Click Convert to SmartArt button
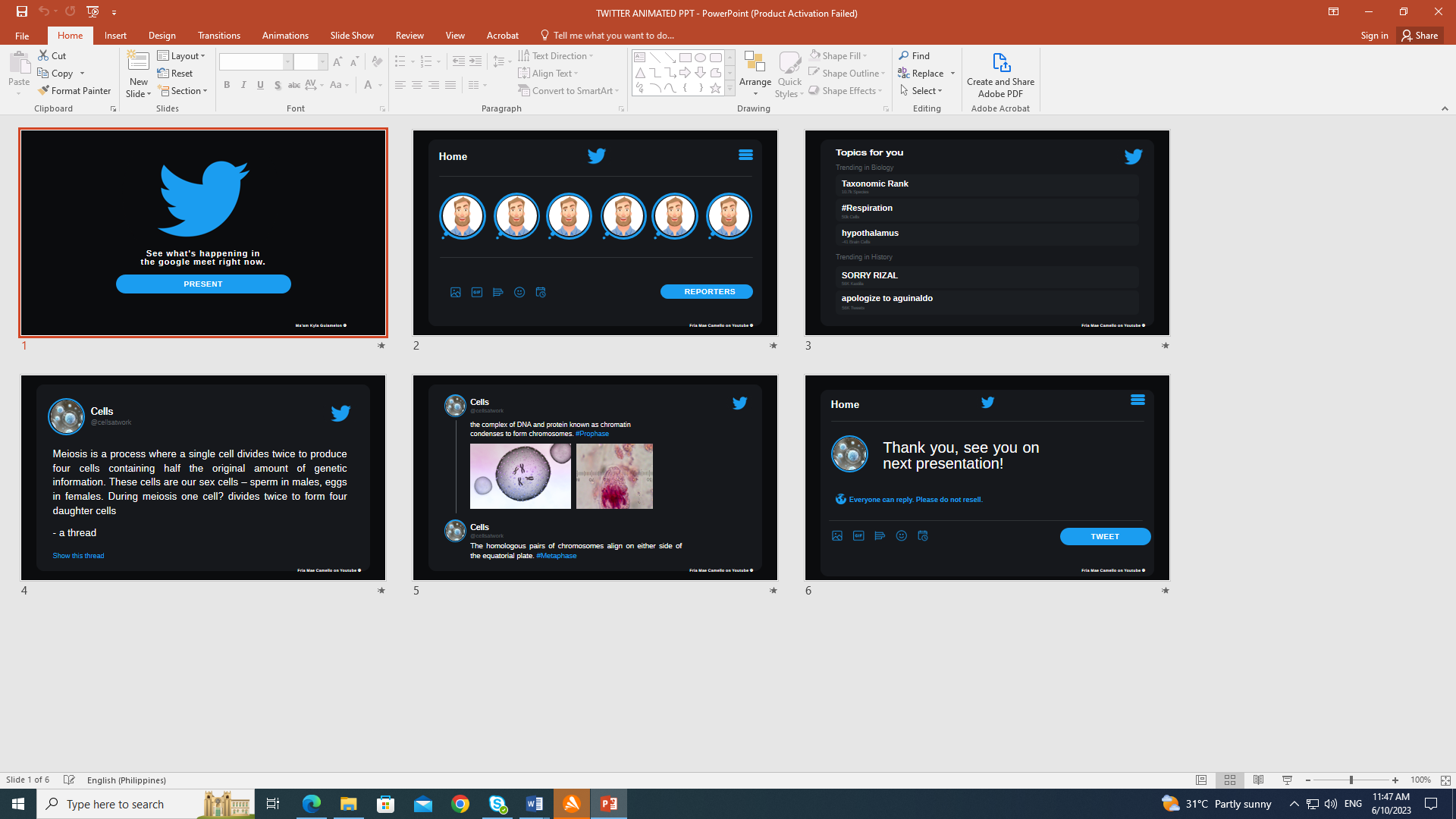 click(x=568, y=90)
